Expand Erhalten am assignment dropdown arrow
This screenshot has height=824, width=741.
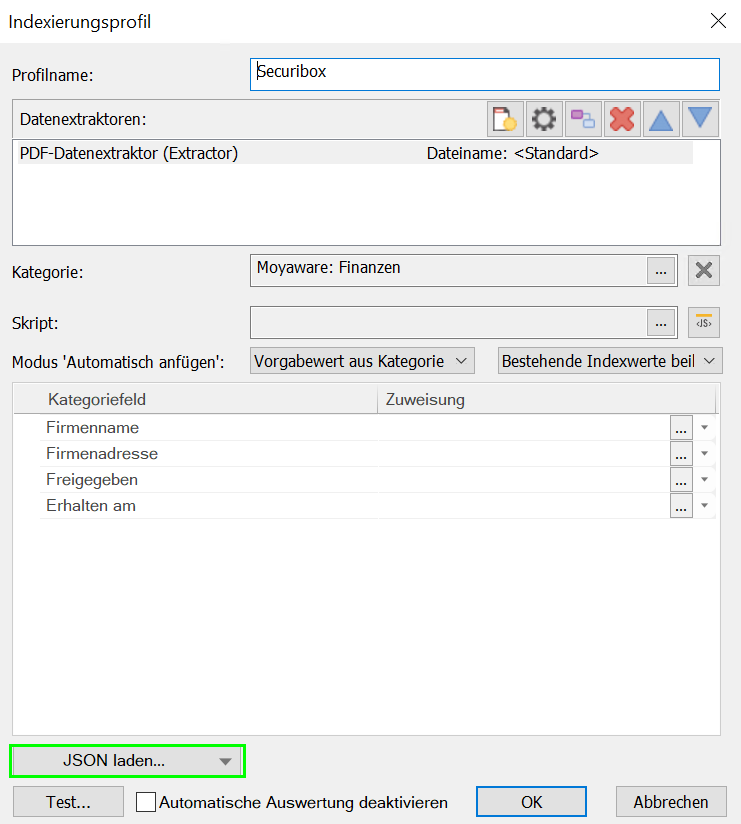pyautogui.click(x=704, y=505)
